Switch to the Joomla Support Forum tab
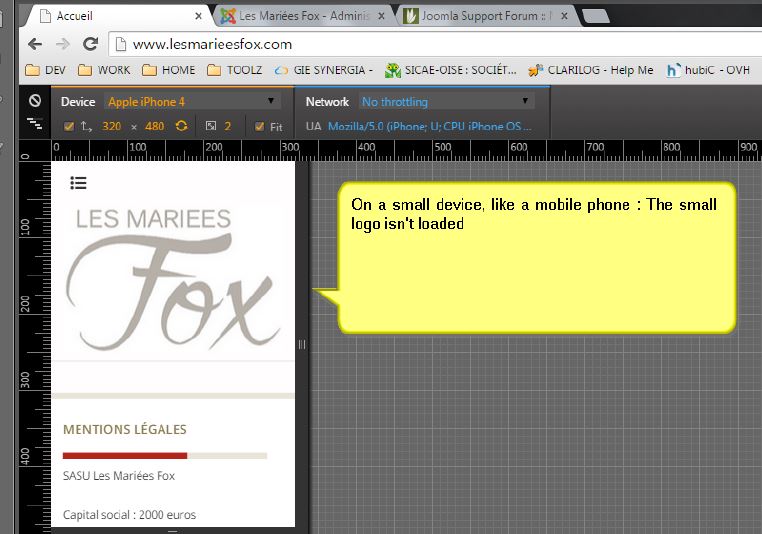This screenshot has height=534, width=762. tap(487, 16)
